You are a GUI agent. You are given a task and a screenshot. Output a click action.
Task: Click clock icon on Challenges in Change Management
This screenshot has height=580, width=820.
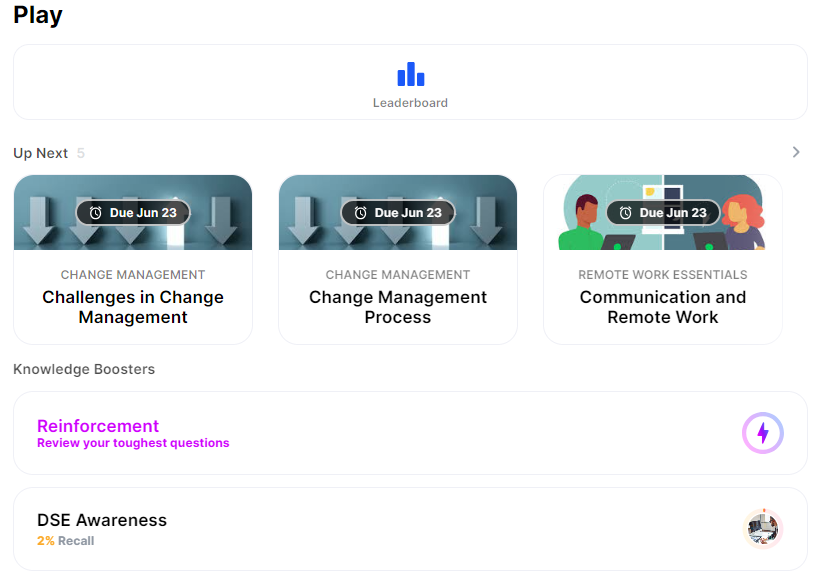(x=95, y=213)
